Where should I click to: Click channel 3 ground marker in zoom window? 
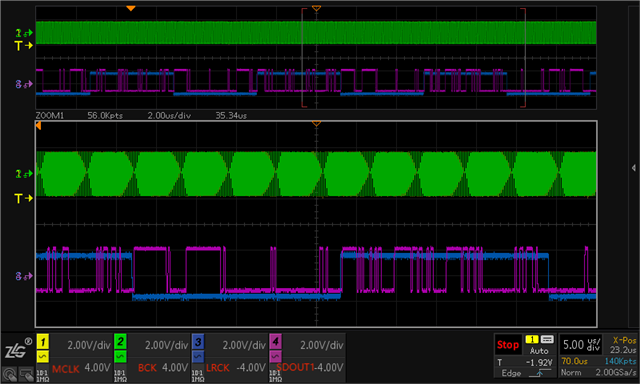[24, 276]
